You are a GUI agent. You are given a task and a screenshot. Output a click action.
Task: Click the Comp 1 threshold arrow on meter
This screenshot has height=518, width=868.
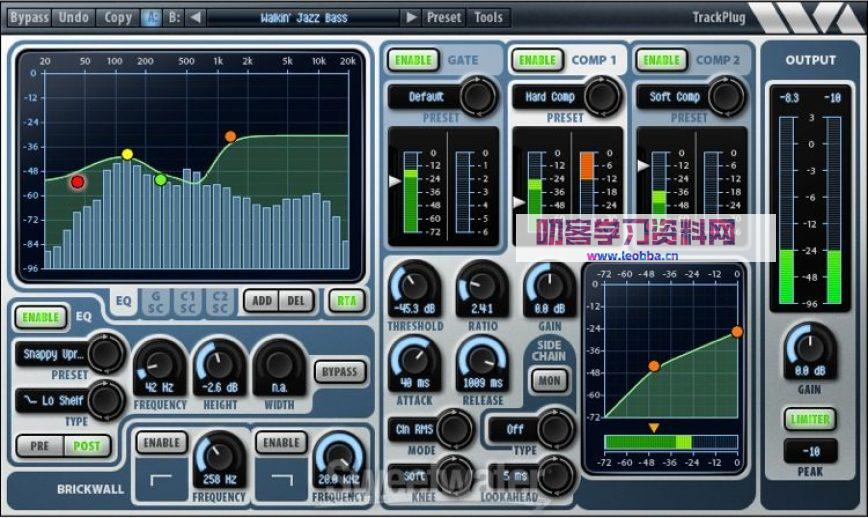click(x=519, y=203)
